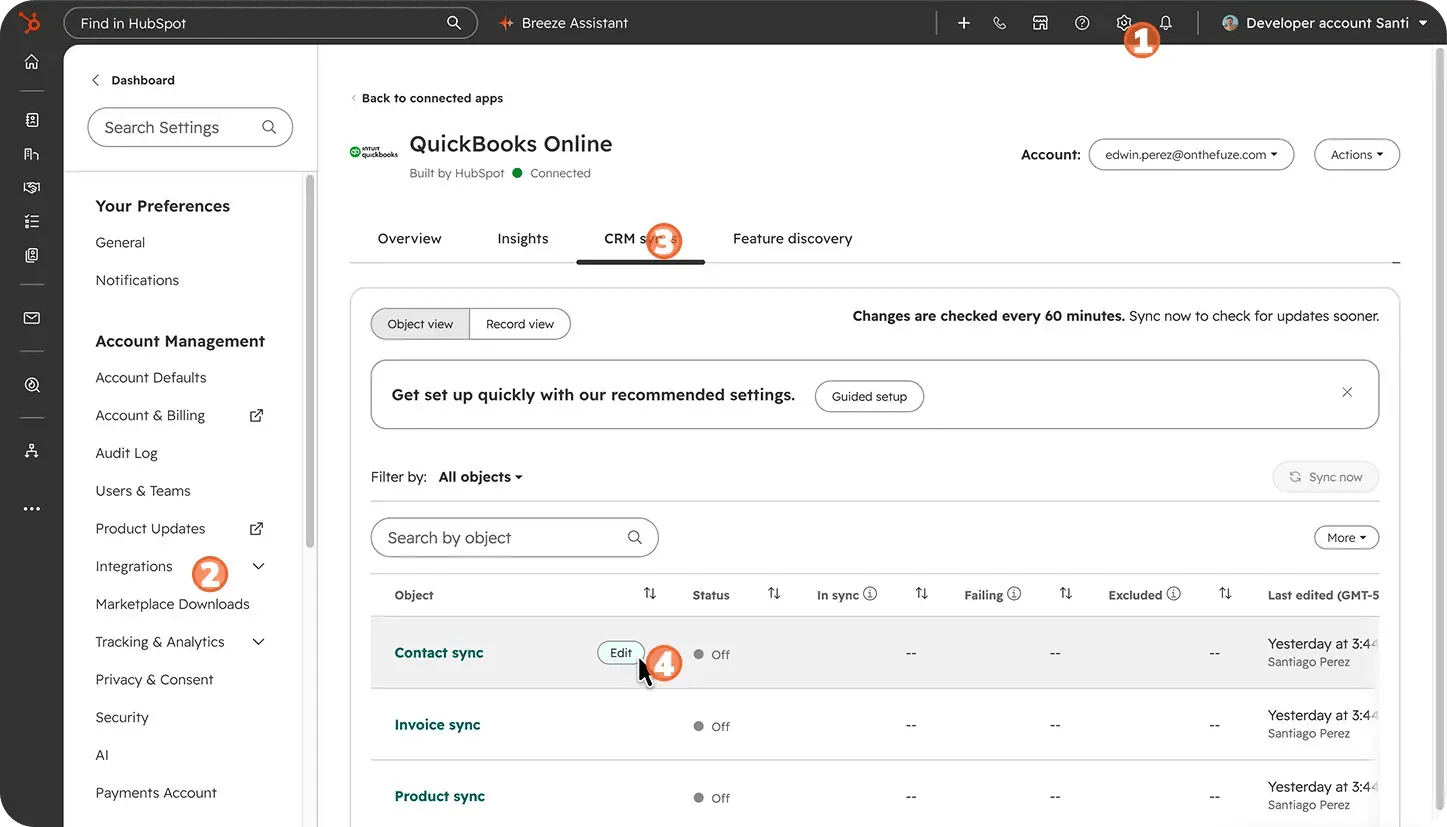Open the help question mark icon
Image resolution: width=1447 pixels, height=827 pixels.
point(1082,23)
